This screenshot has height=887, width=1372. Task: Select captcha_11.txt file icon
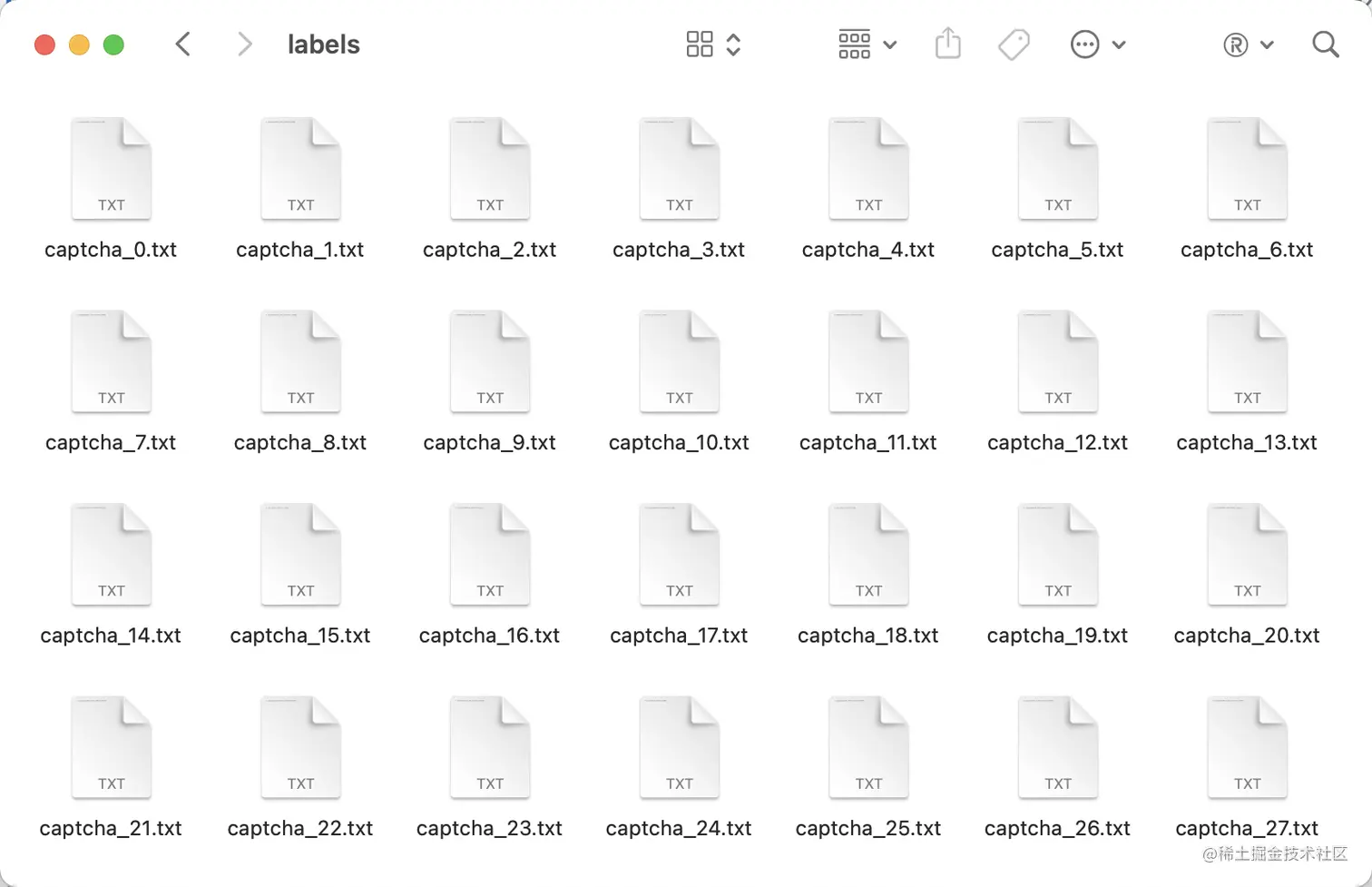[x=868, y=361]
